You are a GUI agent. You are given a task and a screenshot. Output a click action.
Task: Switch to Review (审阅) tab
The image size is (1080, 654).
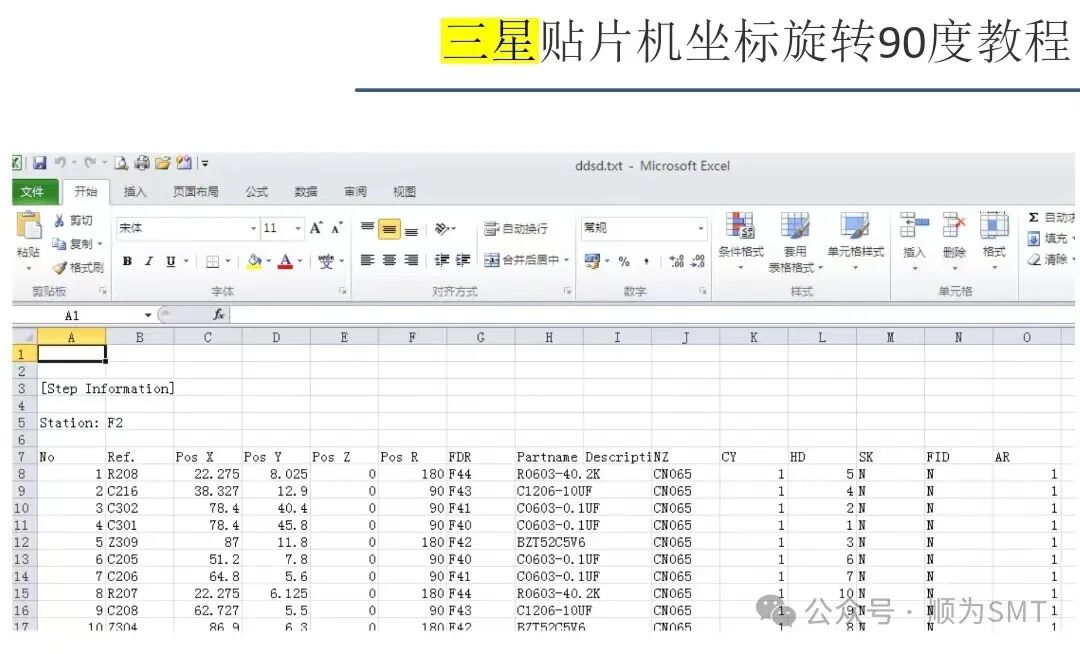click(x=355, y=192)
